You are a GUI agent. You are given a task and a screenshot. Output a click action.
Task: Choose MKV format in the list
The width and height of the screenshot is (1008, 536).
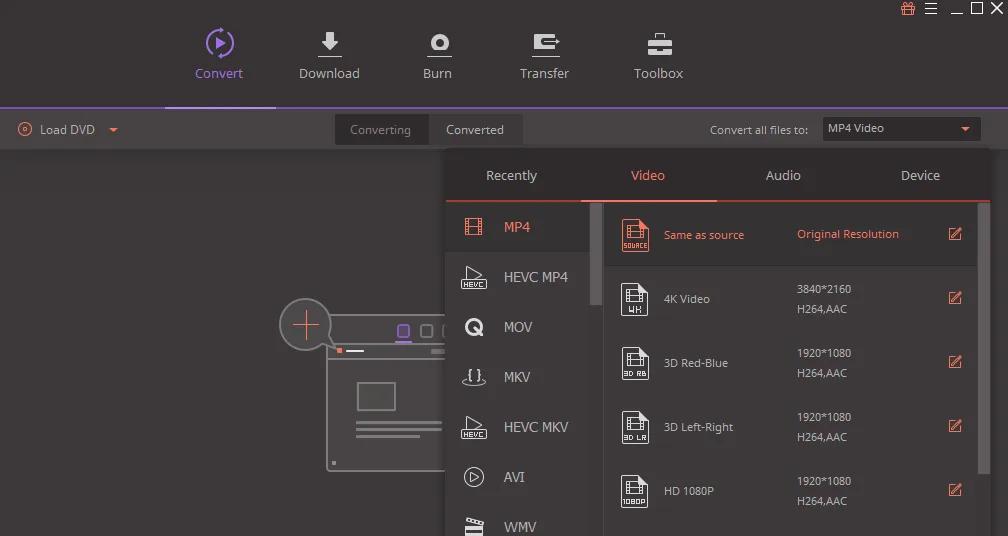518,377
